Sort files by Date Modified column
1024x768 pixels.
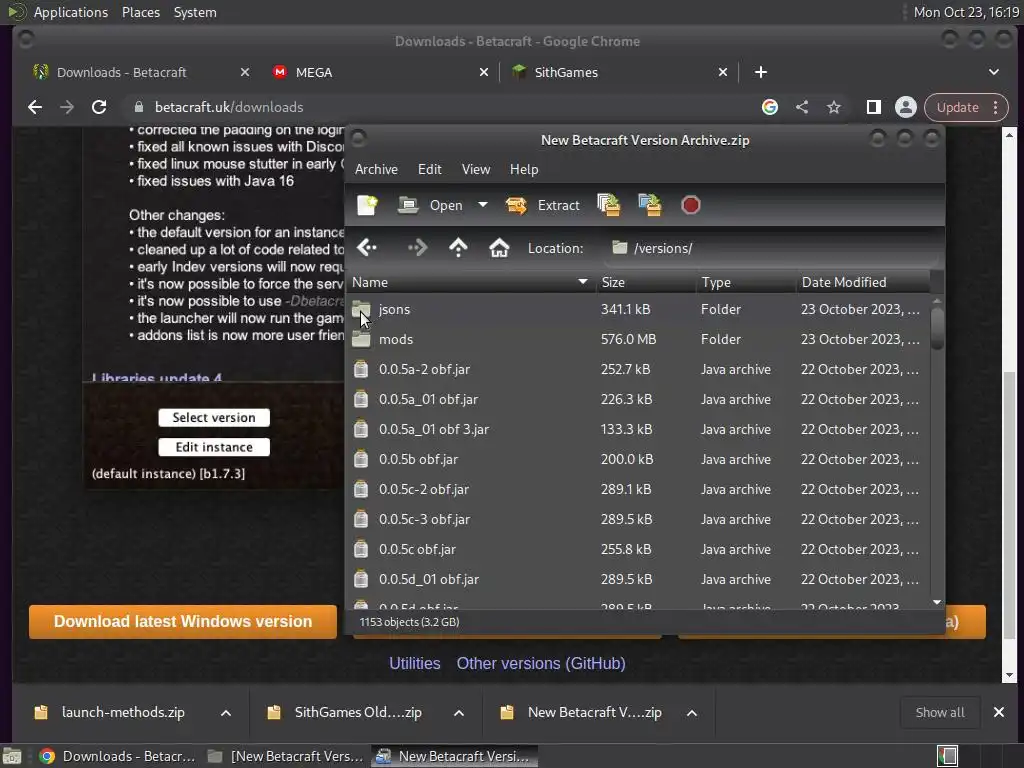pos(863,282)
